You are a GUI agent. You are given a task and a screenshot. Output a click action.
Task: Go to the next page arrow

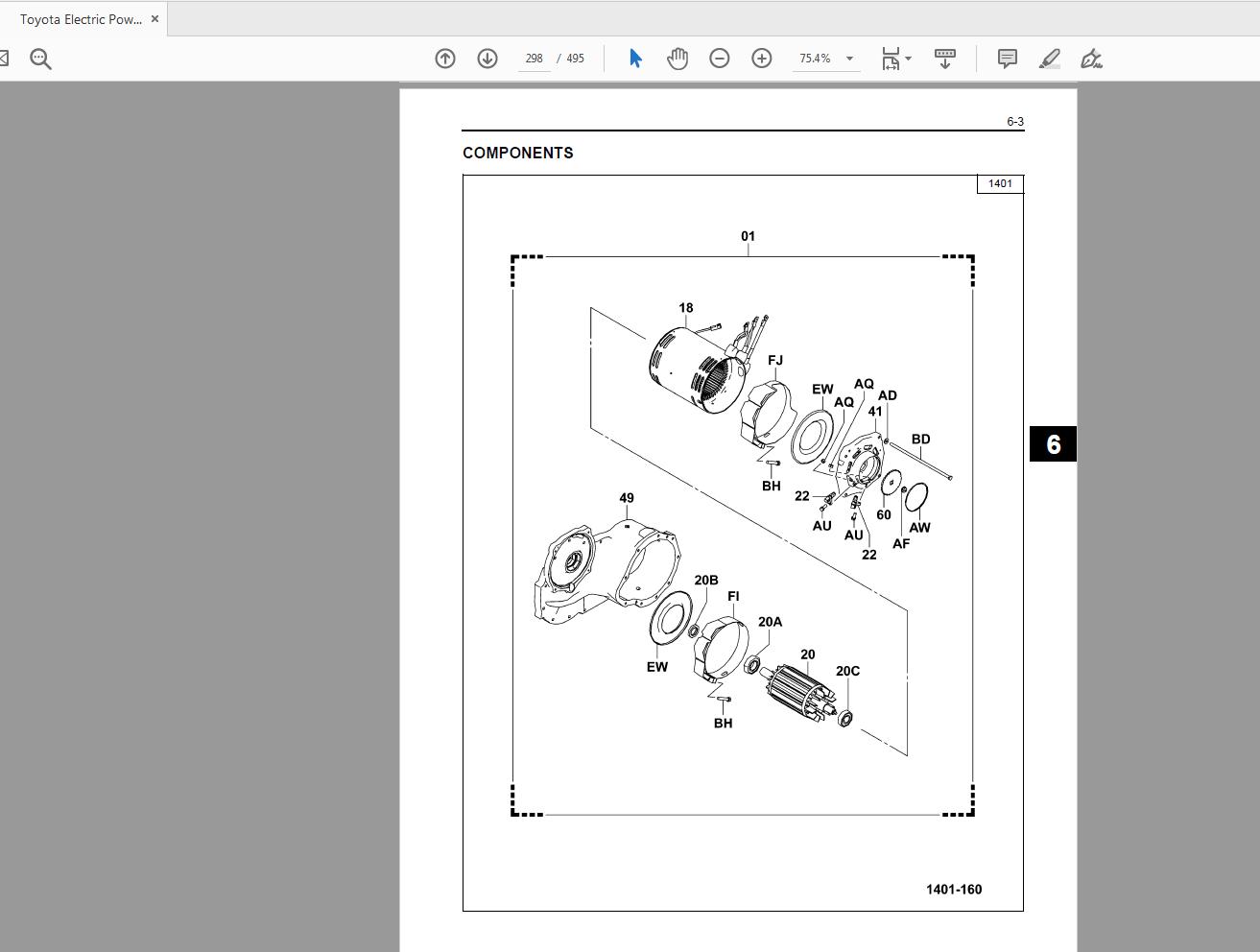487,59
